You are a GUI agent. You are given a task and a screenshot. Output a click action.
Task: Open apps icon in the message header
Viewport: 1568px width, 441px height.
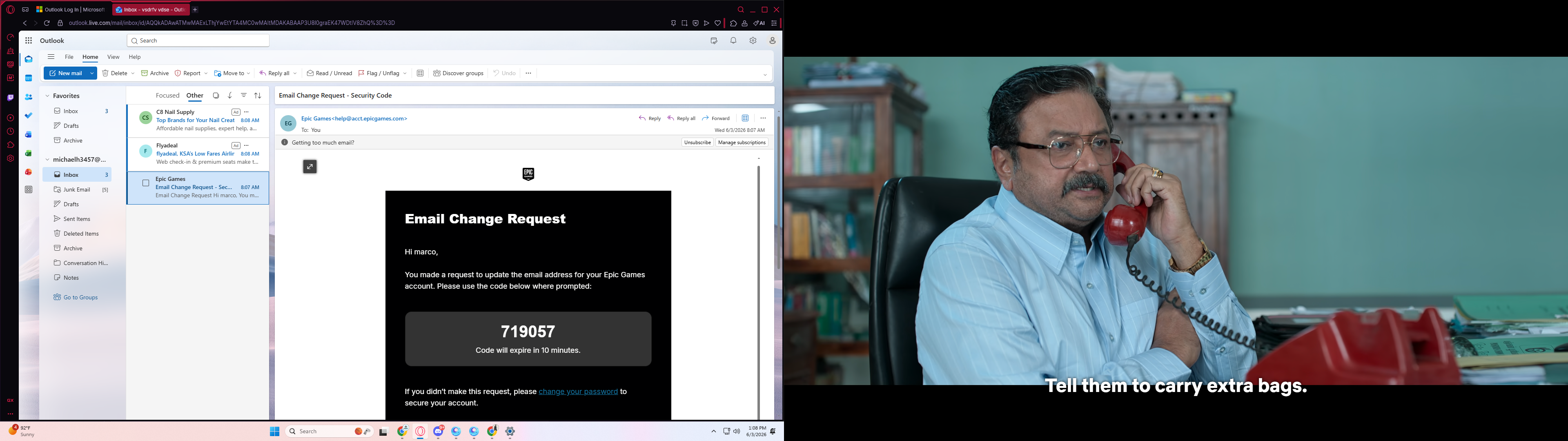tap(745, 118)
